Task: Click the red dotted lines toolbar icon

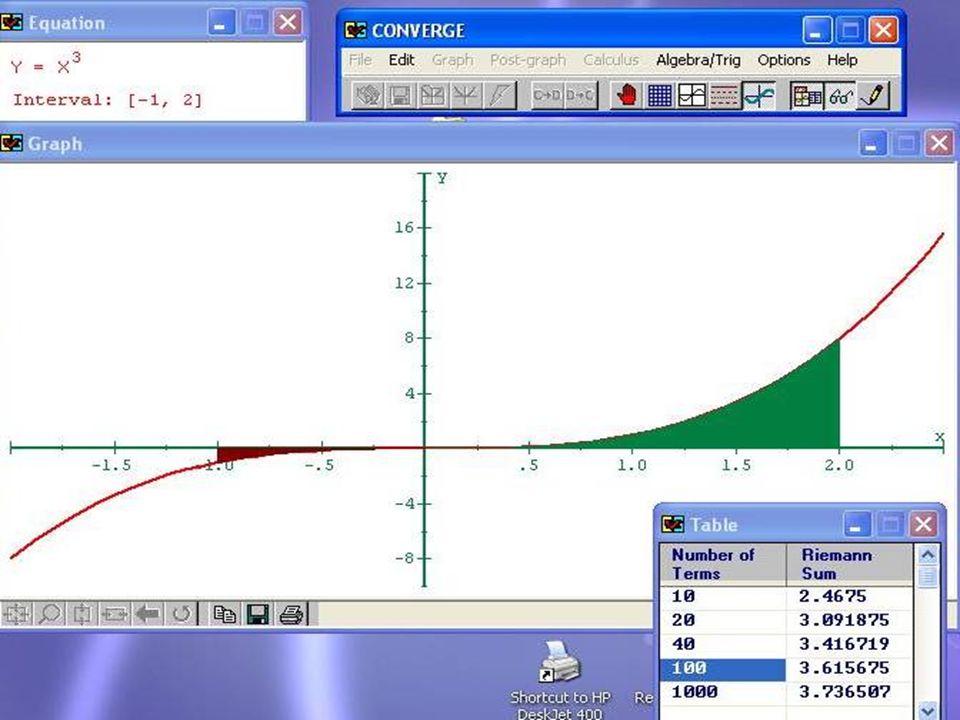Action: tap(724, 96)
